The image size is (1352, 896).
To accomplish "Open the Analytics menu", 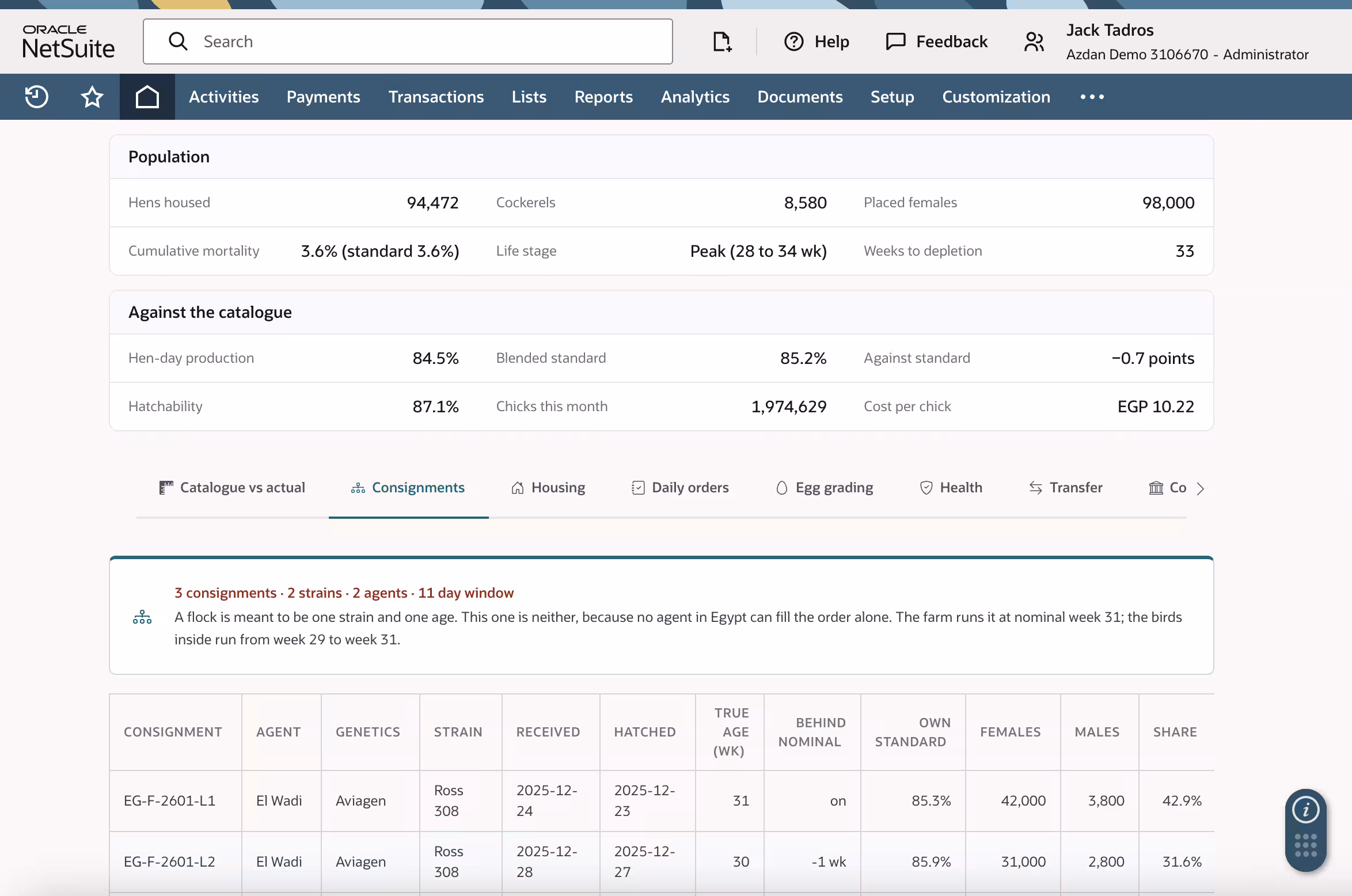I will (695, 97).
